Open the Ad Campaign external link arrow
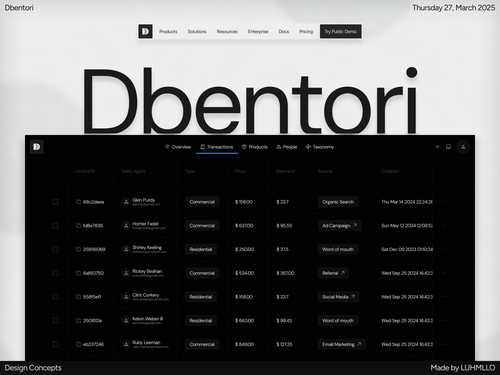The image size is (500, 375). tap(355, 225)
